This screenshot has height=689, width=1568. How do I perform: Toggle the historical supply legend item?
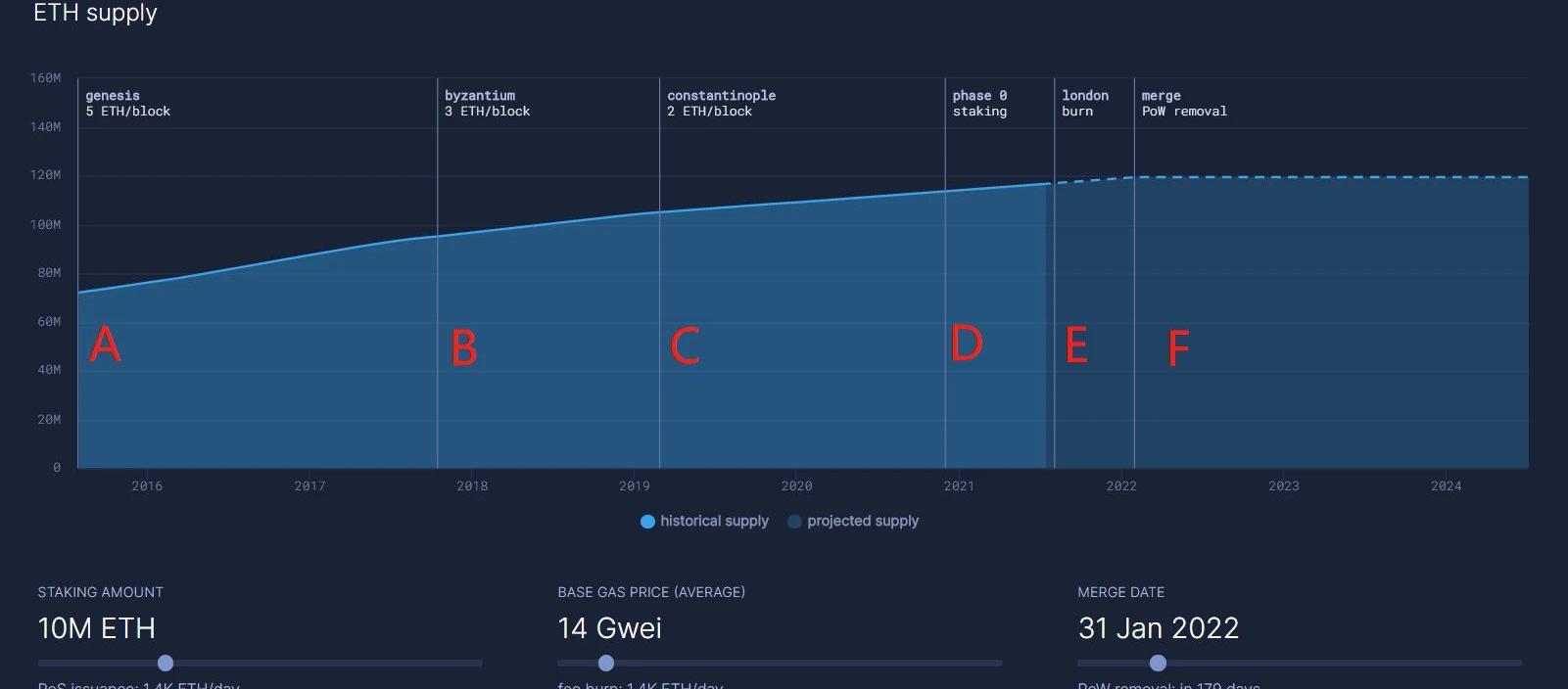point(704,522)
